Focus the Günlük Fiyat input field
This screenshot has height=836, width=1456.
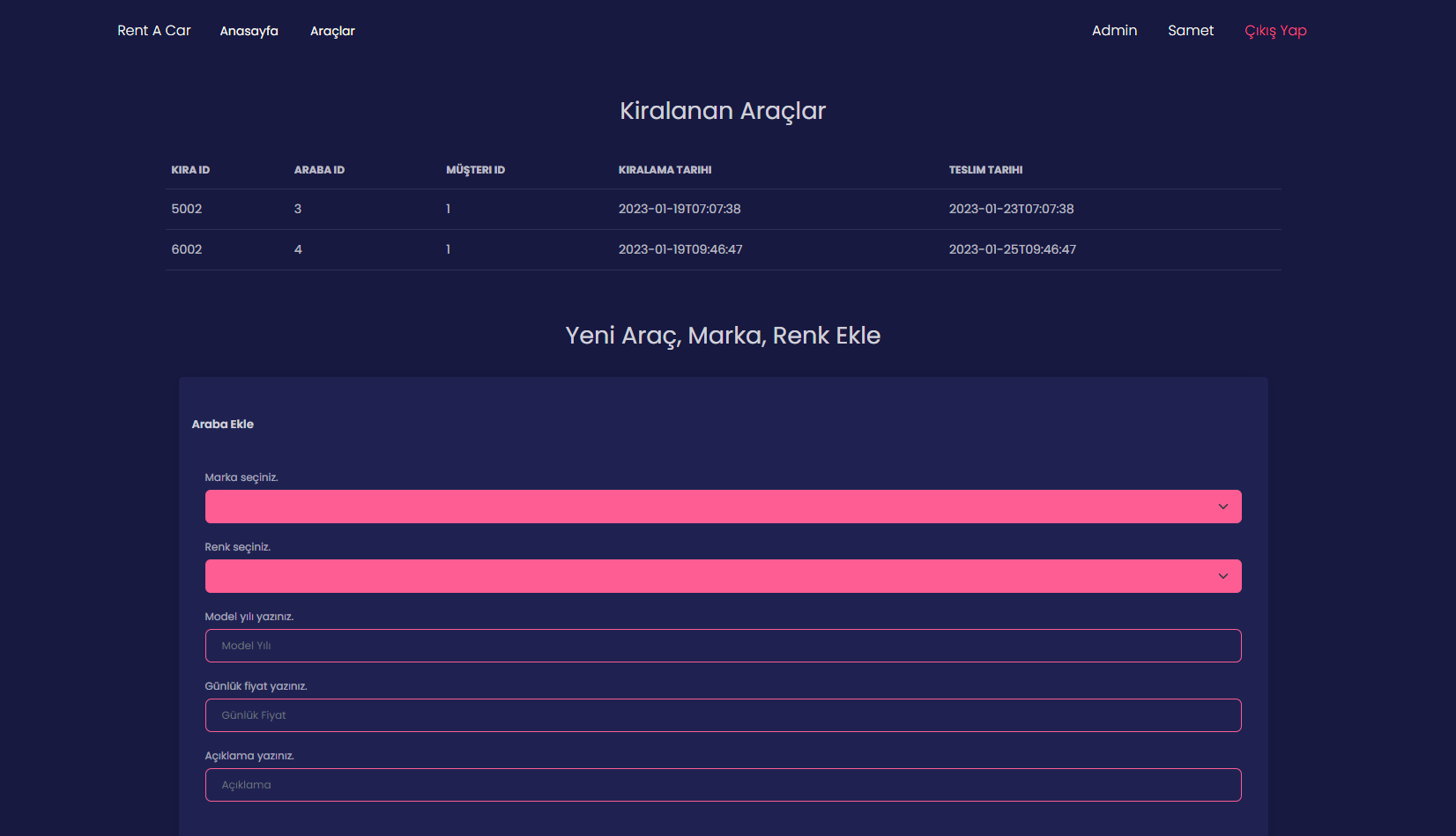(723, 714)
